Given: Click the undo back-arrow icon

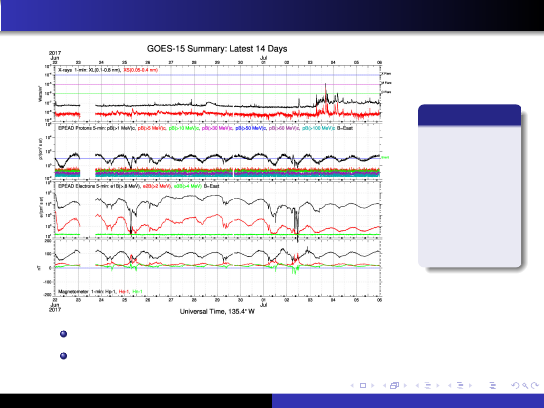Looking at the screenshot, I should coord(515,385).
